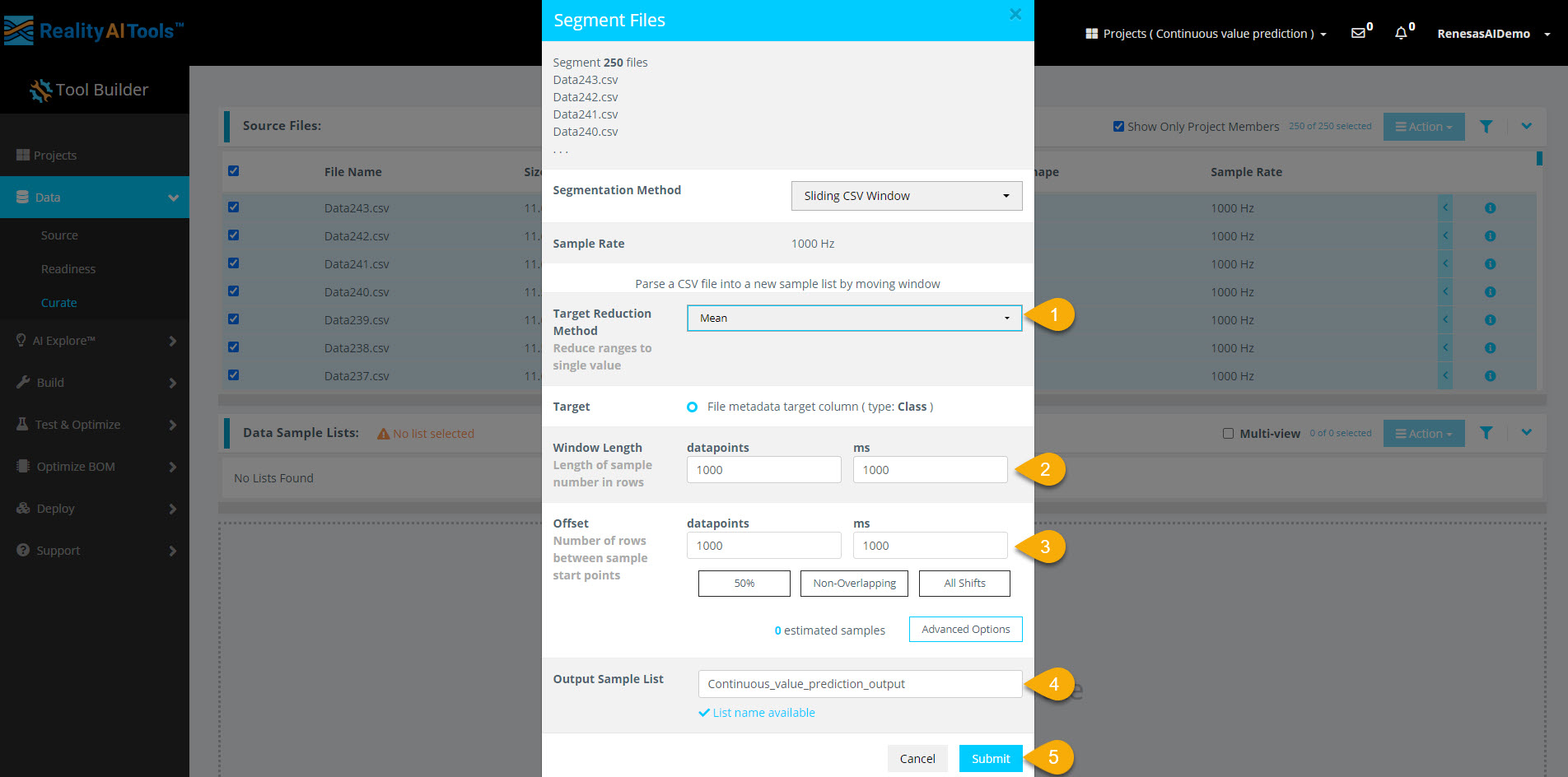Open the Build wrench icon
1568x777 pixels.
pyautogui.click(x=22, y=382)
